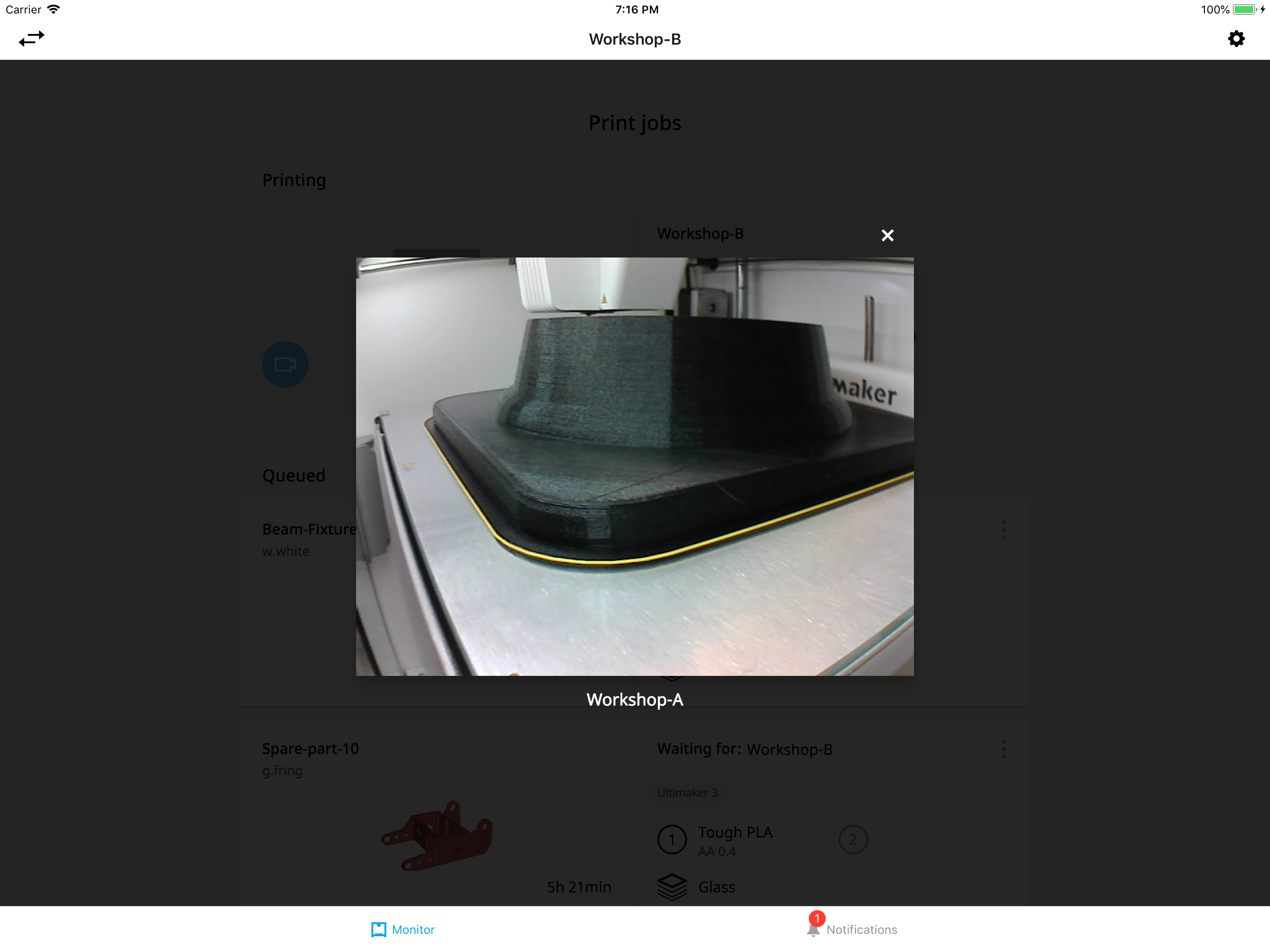Open Spare-part-10 job options menu
1270x952 pixels.
tap(1004, 749)
